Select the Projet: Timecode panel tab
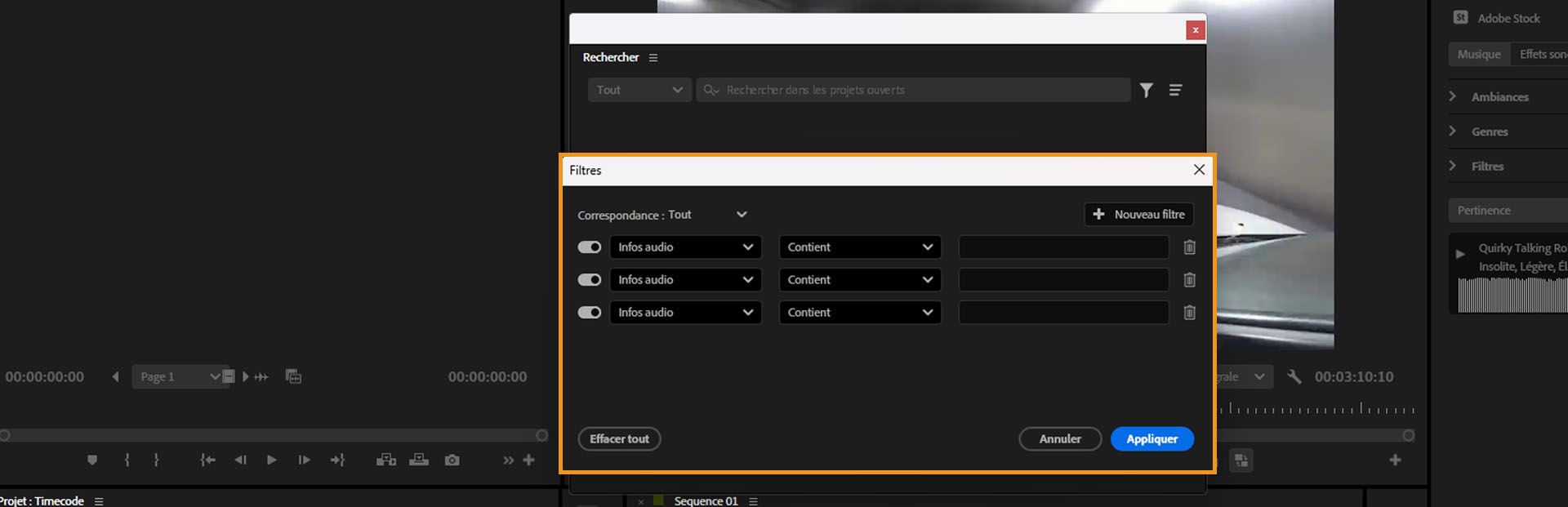The width and height of the screenshot is (1568, 507). click(42, 501)
